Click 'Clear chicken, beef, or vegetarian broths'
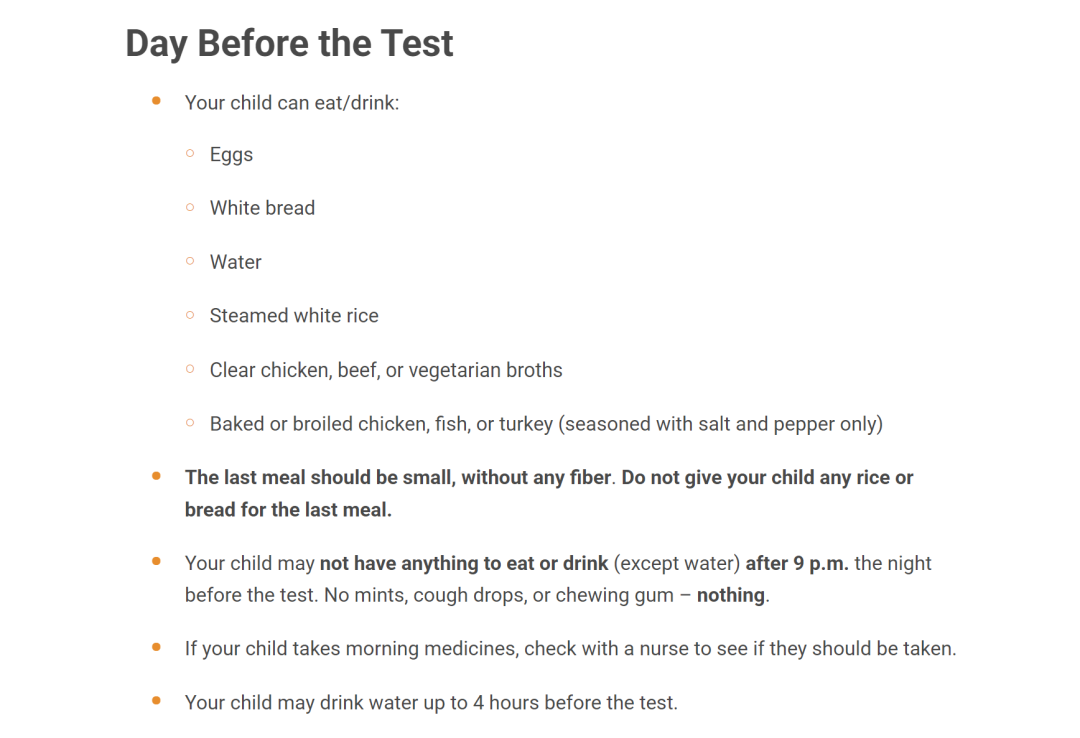Screen dimensions: 1080x738 click(386, 370)
